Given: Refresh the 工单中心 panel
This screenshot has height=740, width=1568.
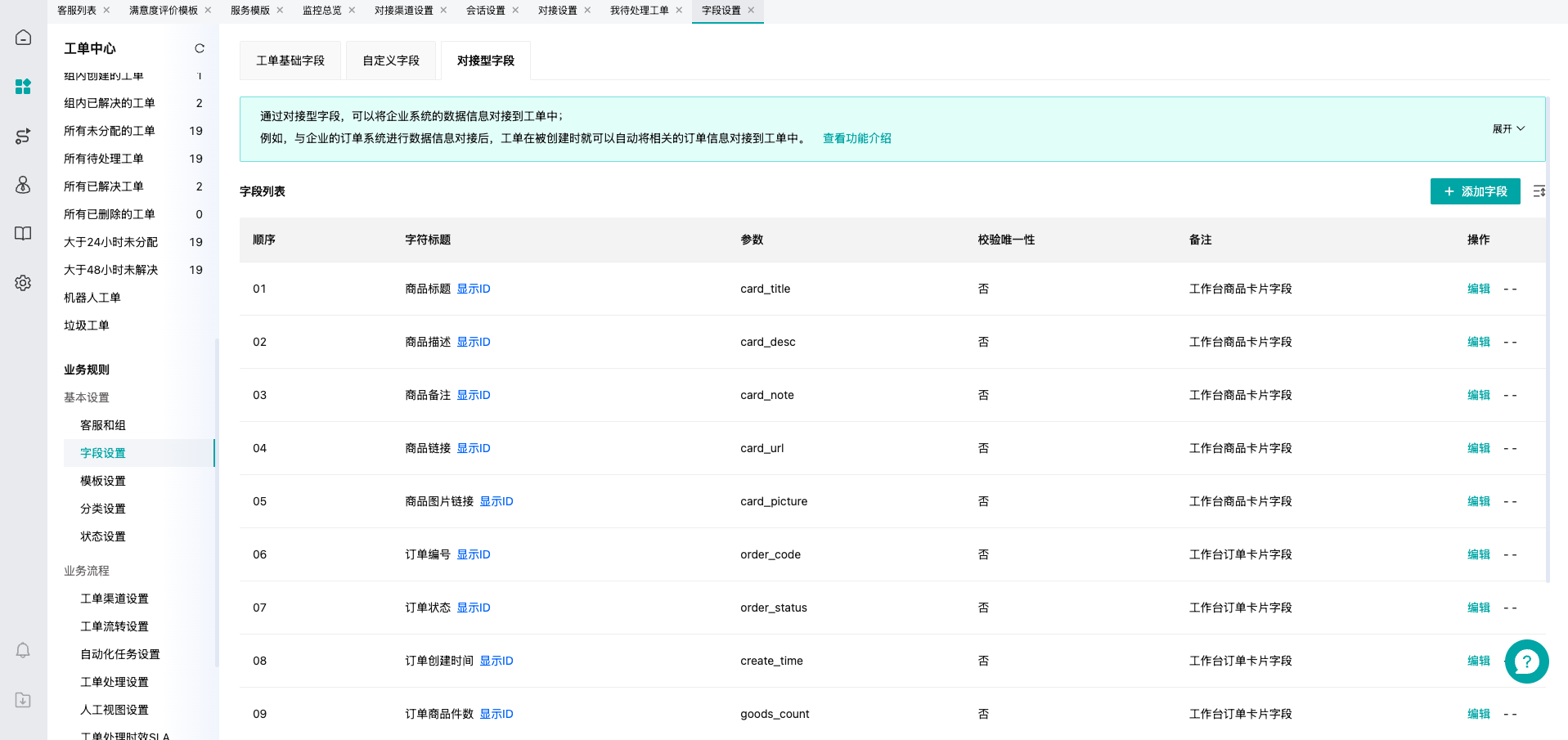Looking at the screenshot, I should [x=200, y=48].
